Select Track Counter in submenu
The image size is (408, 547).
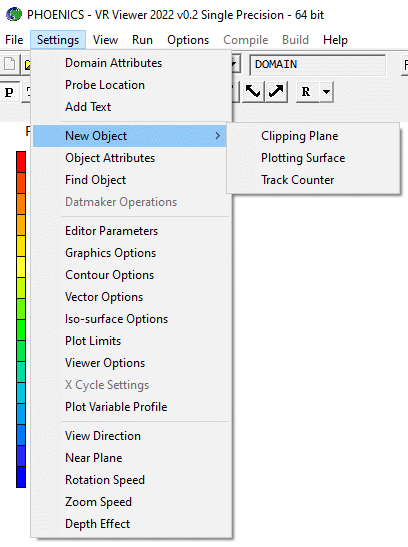pos(313,180)
